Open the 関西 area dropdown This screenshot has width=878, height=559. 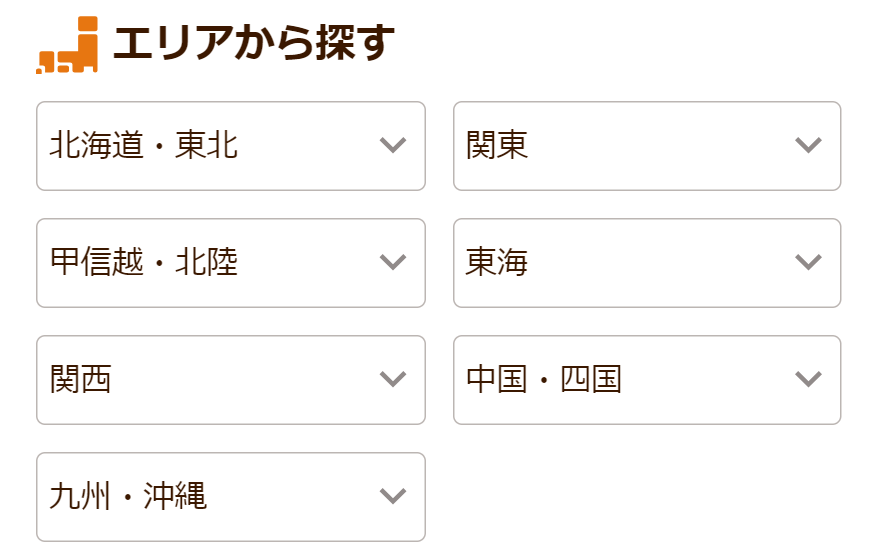point(230,380)
